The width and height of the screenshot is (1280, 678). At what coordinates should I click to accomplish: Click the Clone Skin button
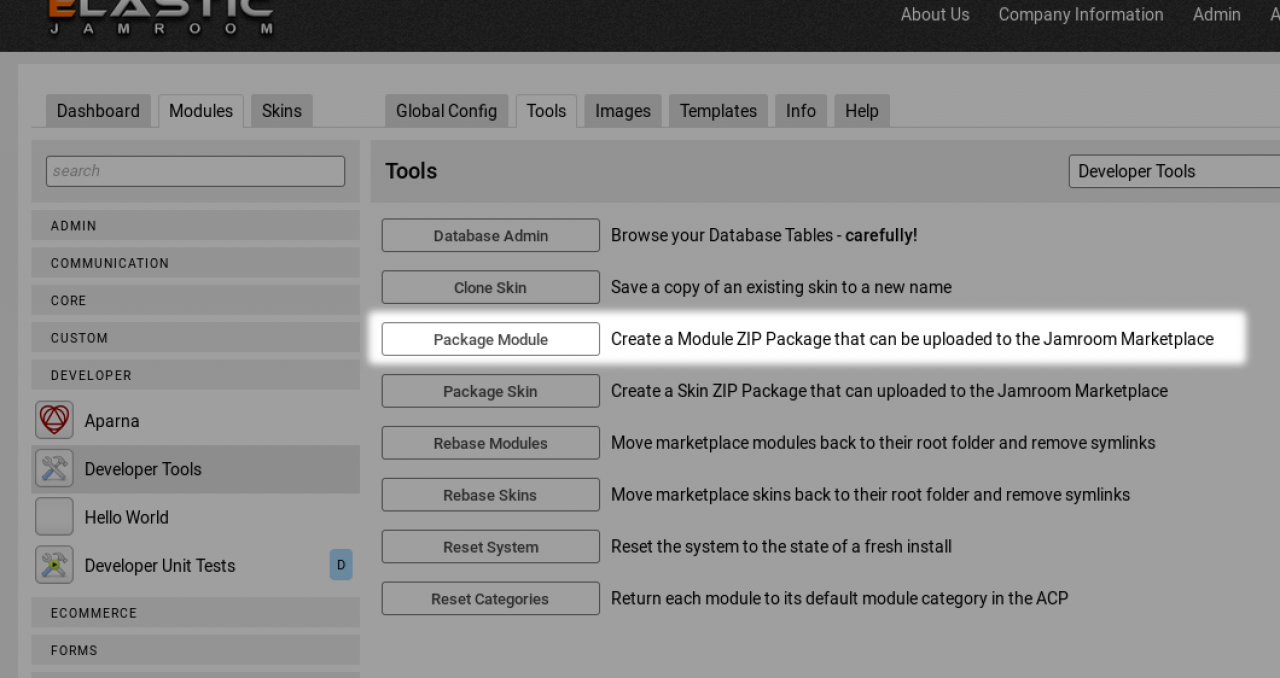[x=490, y=287]
